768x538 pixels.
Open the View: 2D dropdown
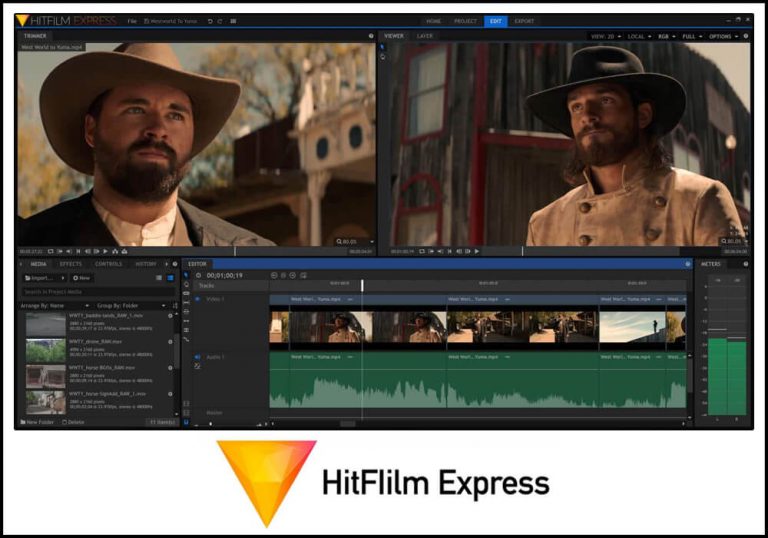606,36
